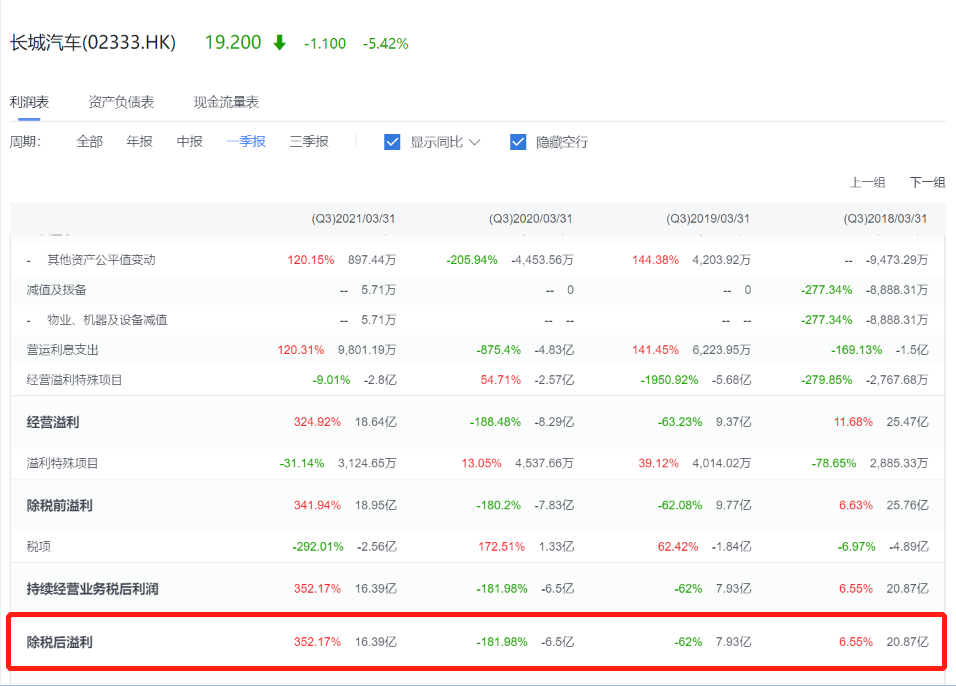The width and height of the screenshot is (956, 686).
Task: Switch to 三季报 period filter
Action: 309,142
